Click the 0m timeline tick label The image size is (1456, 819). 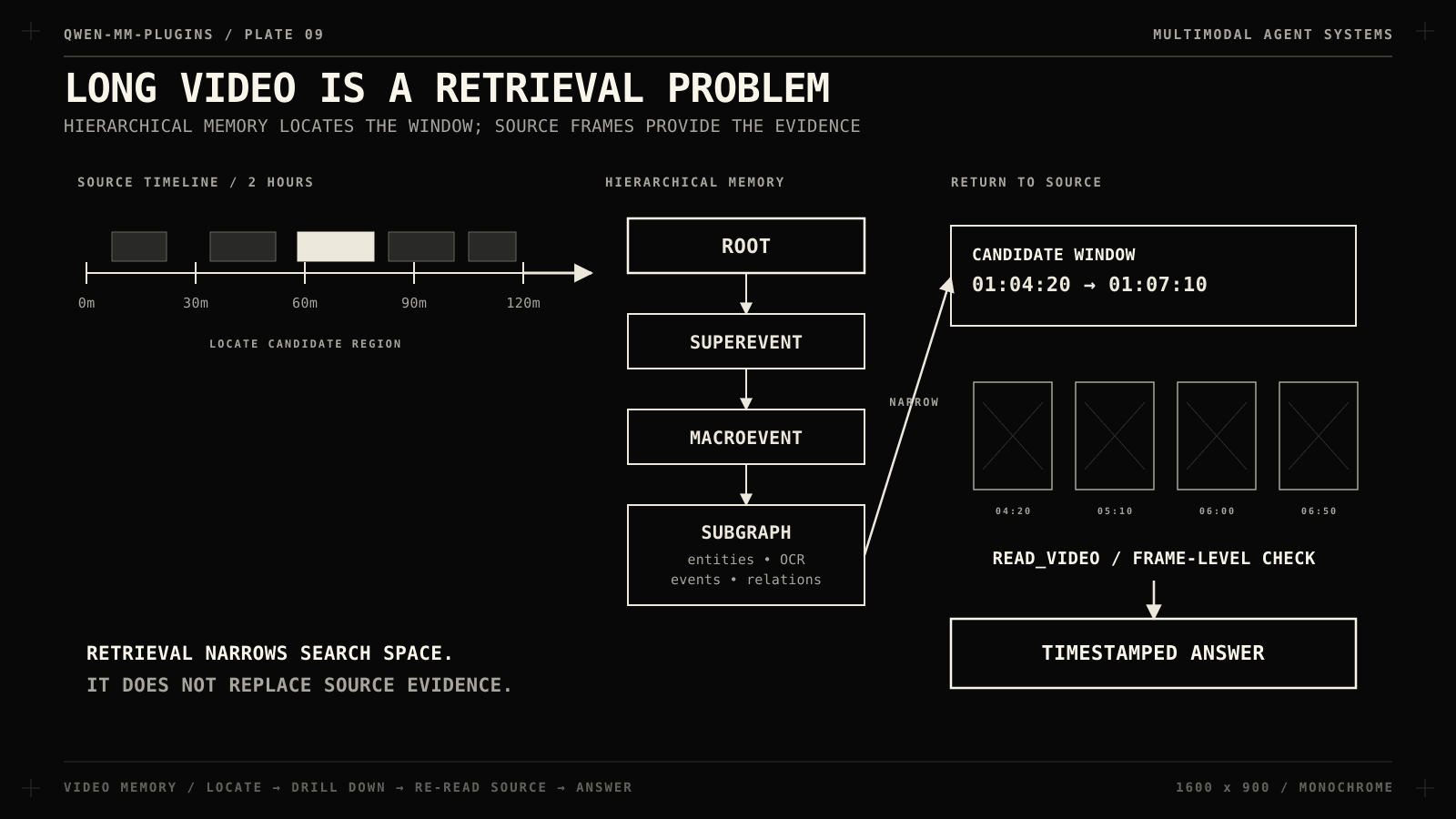[x=86, y=303]
